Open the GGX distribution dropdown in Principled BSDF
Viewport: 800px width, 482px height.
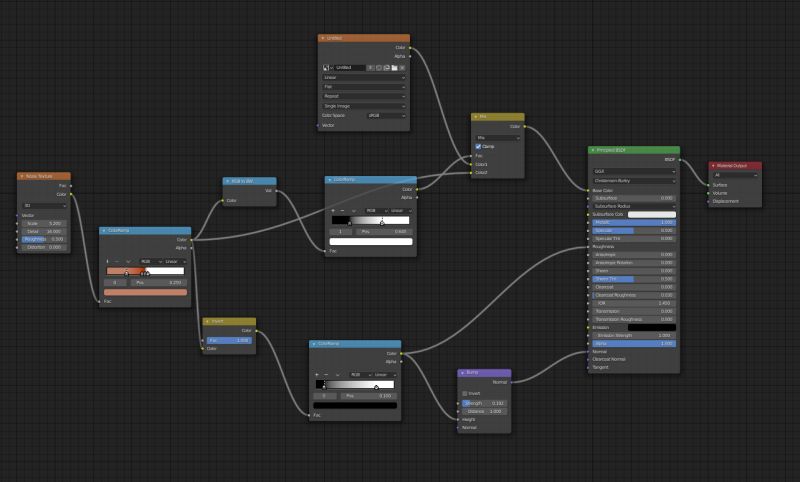634,171
